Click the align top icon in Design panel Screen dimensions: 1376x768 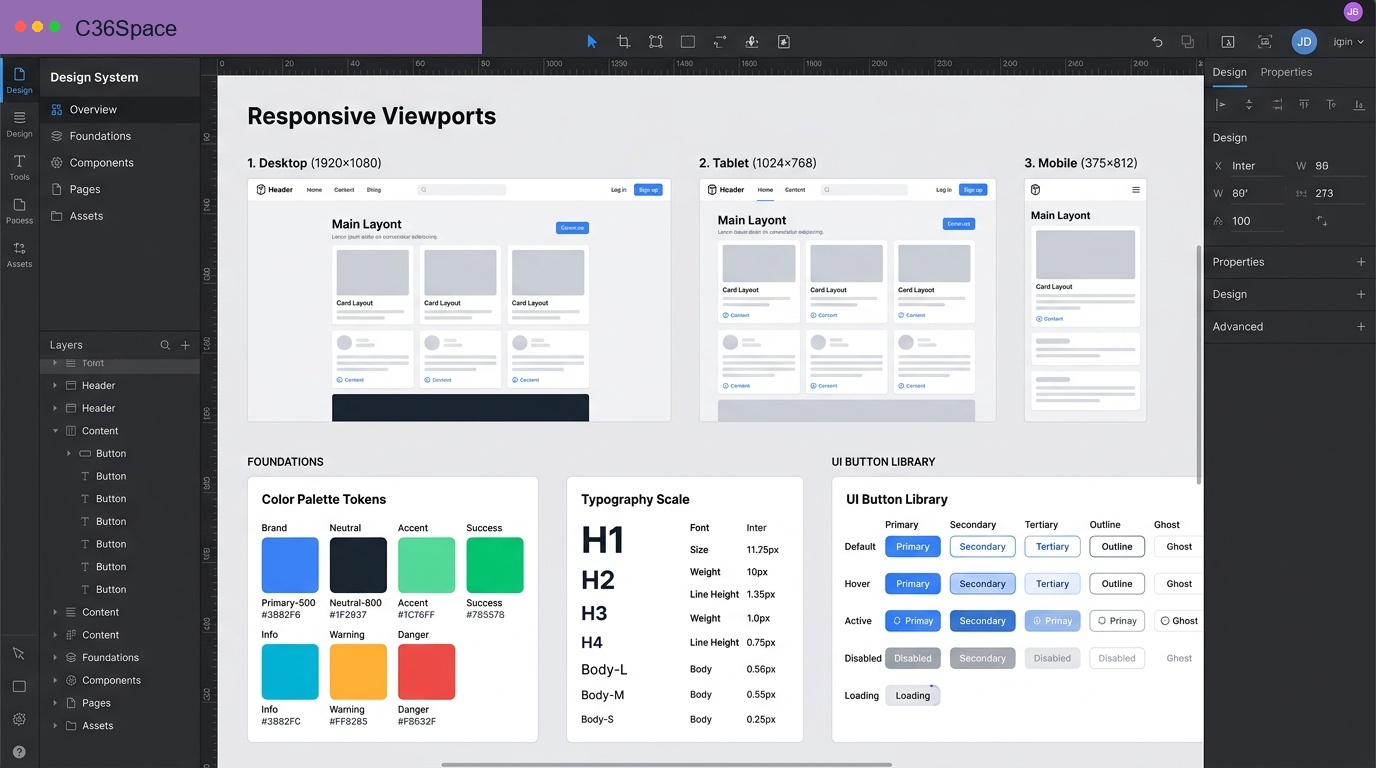(x=1303, y=104)
